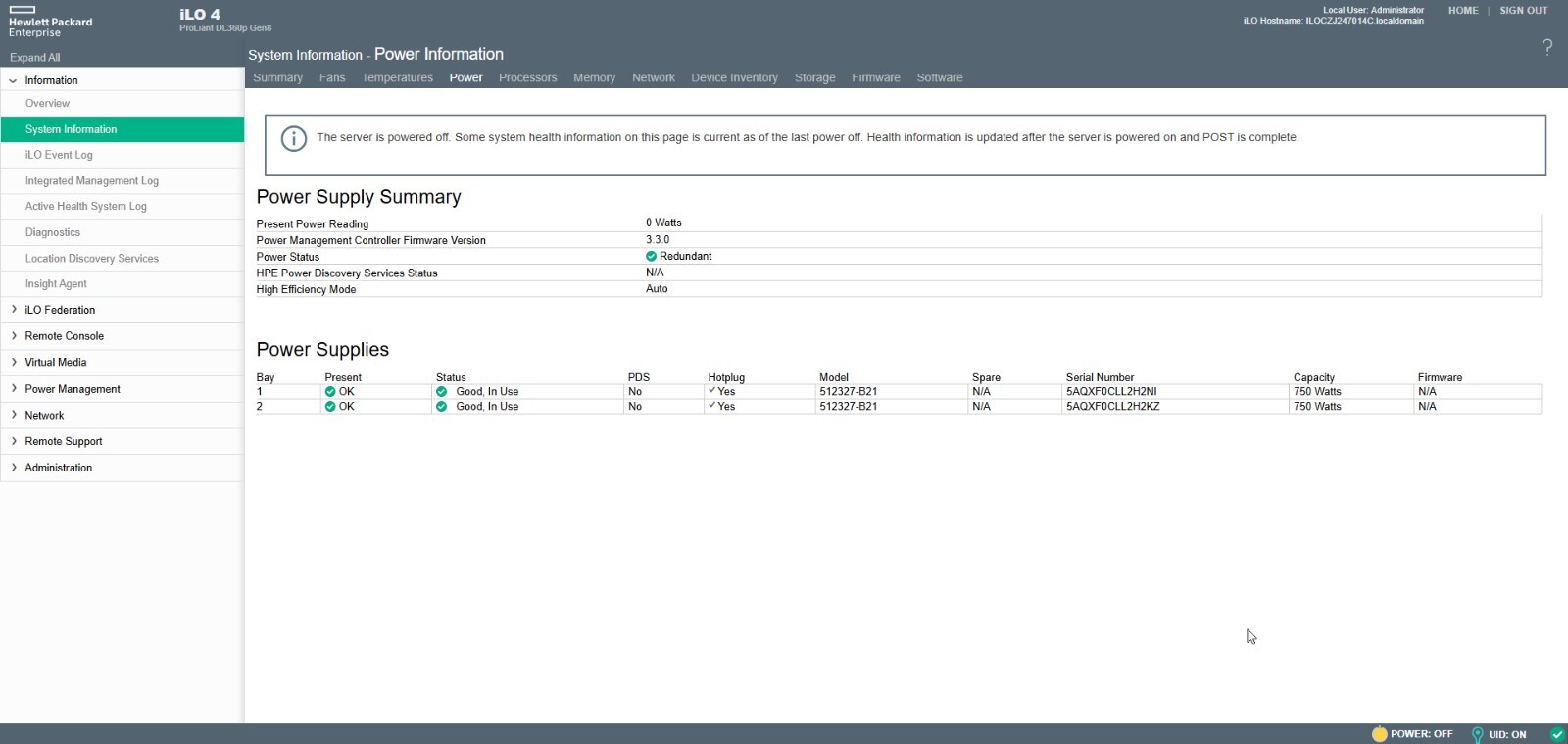Click the Capacity column header
Screen dimensions: 1568x744
coord(1313,377)
